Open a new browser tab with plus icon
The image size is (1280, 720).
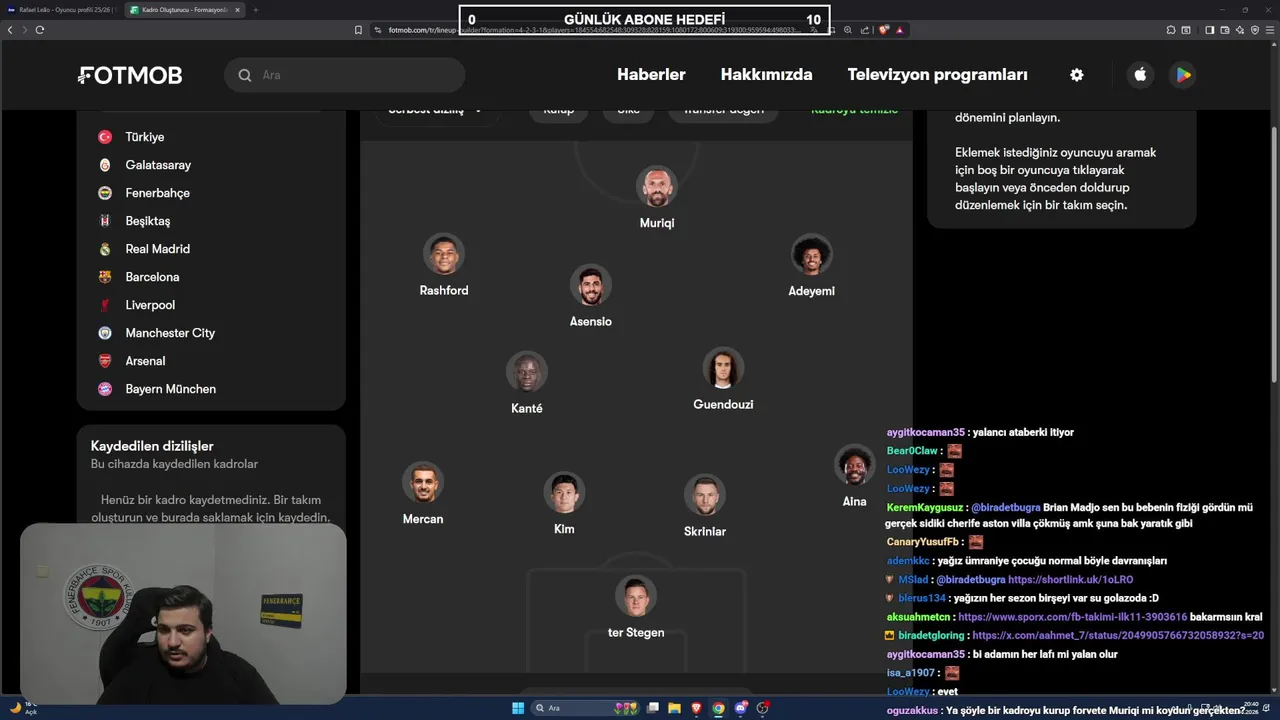click(x=255, y=10)
